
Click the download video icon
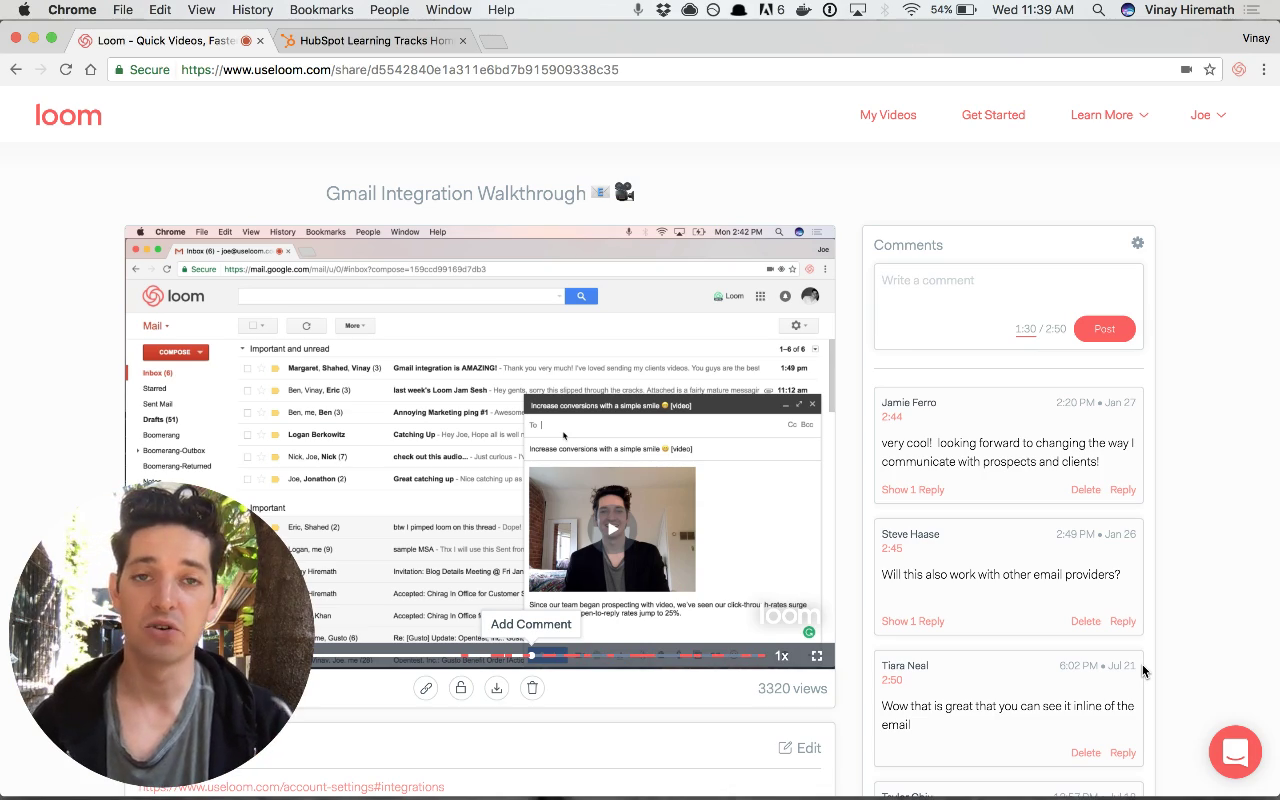[x=497, y=688]
